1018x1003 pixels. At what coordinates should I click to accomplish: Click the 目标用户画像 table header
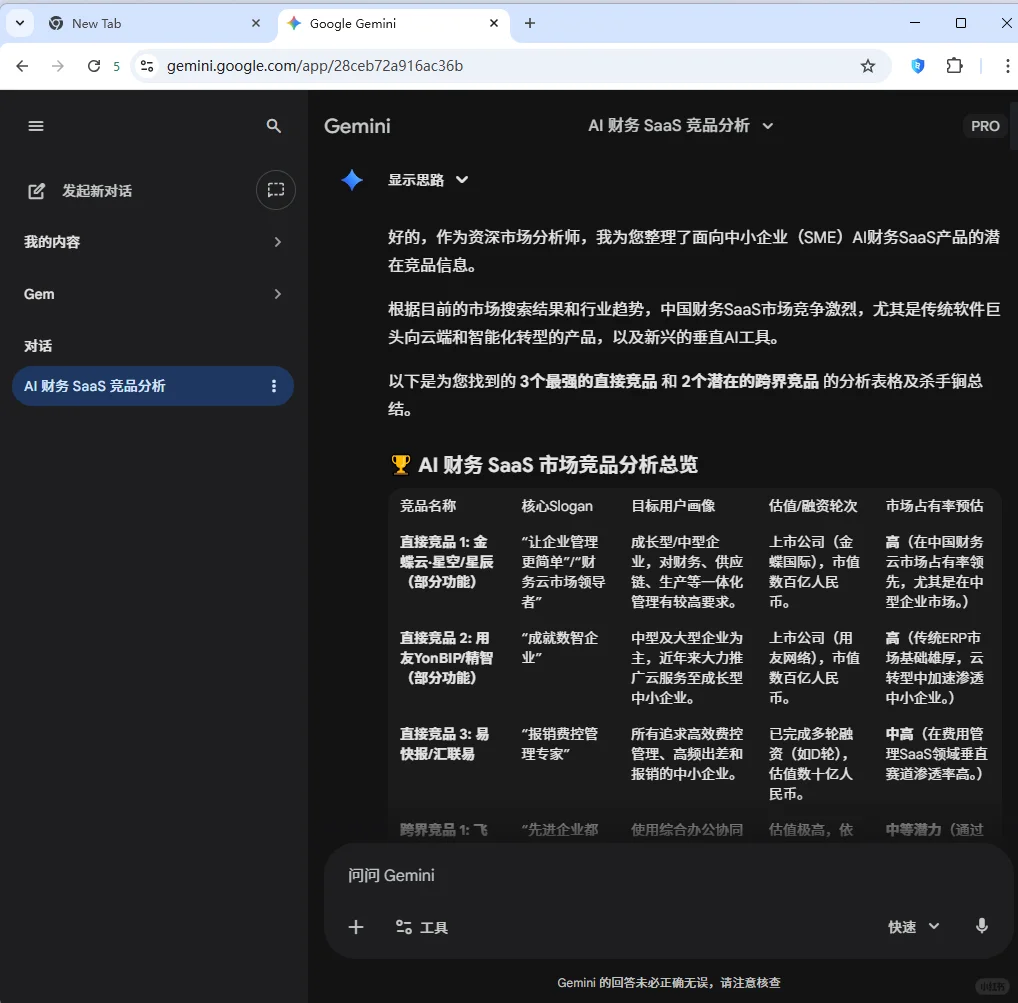tap(673, 506)
